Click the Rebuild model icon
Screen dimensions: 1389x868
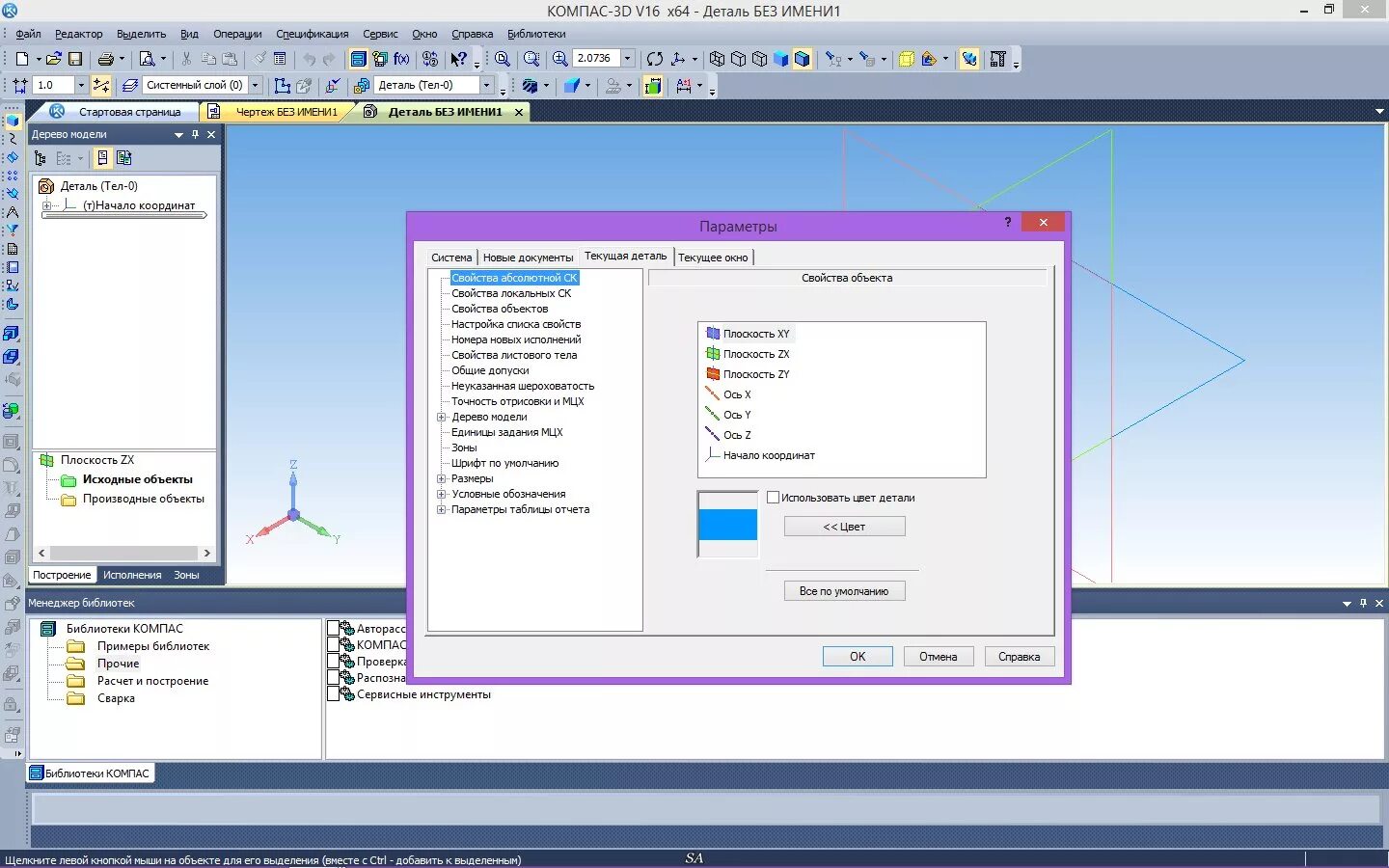(x=969, y=59)
